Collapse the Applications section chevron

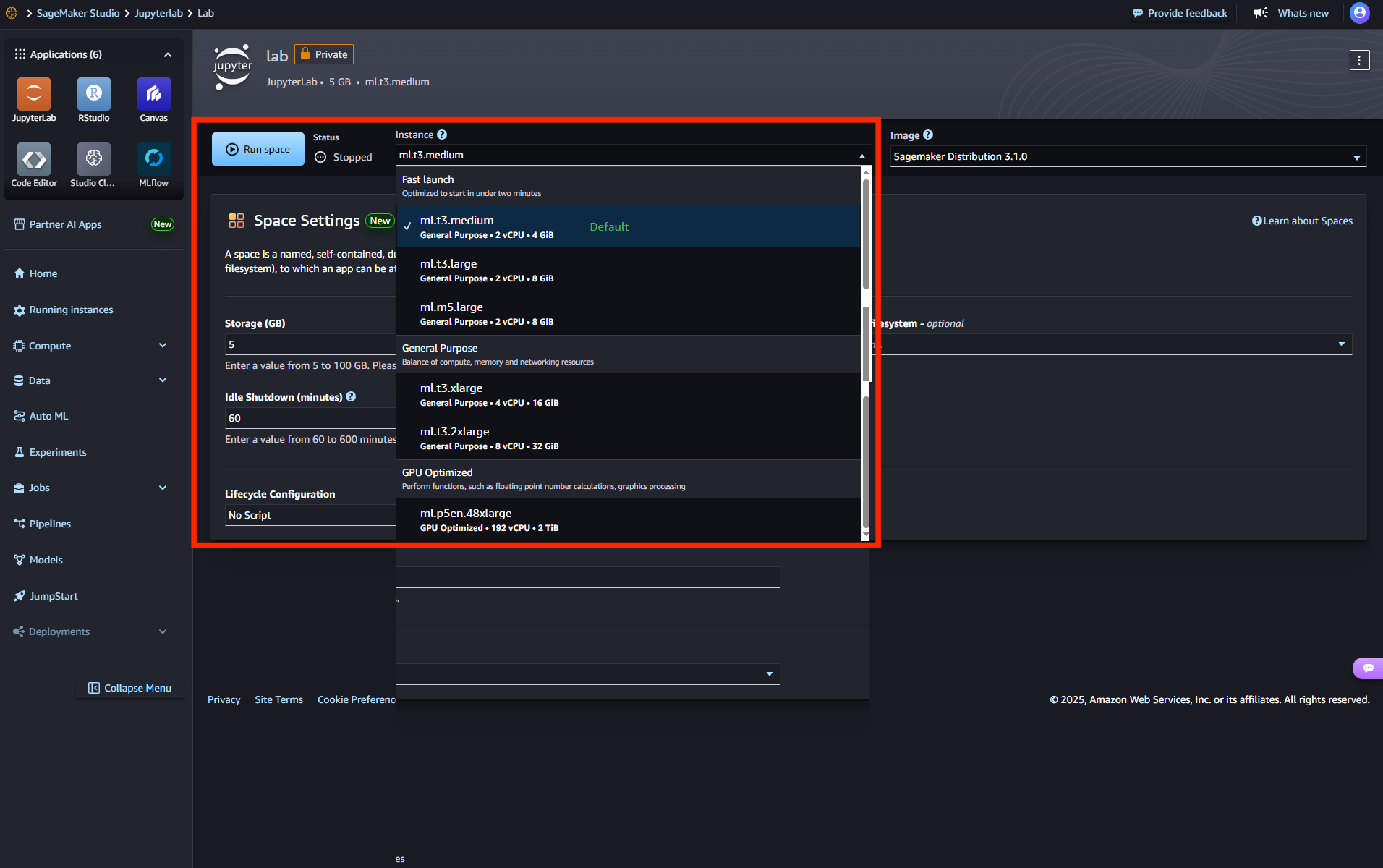click(x=168, y=55)
